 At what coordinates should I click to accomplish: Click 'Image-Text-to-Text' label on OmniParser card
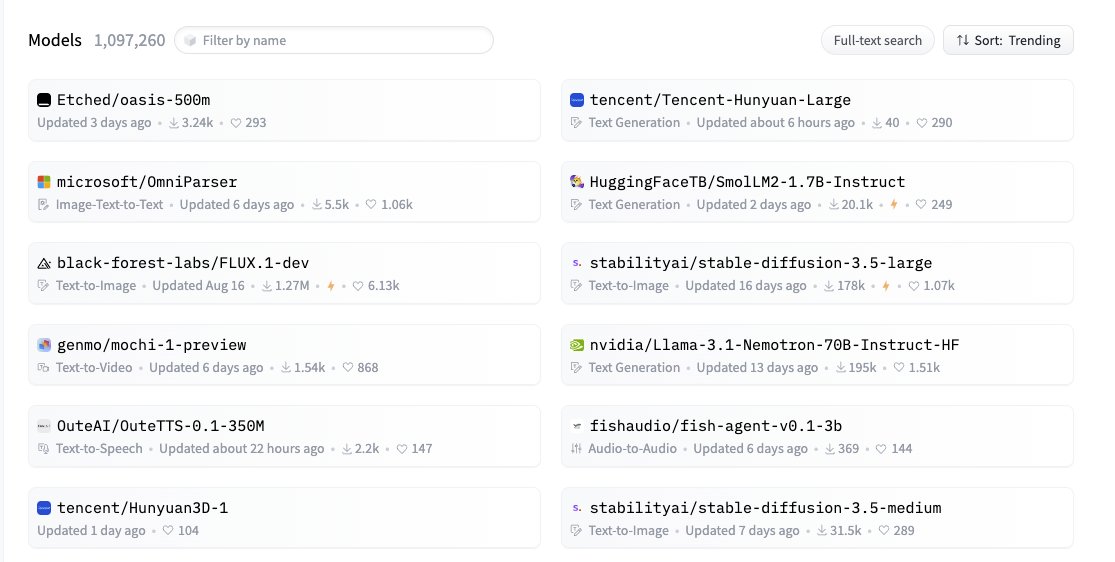tap(110, 205)
